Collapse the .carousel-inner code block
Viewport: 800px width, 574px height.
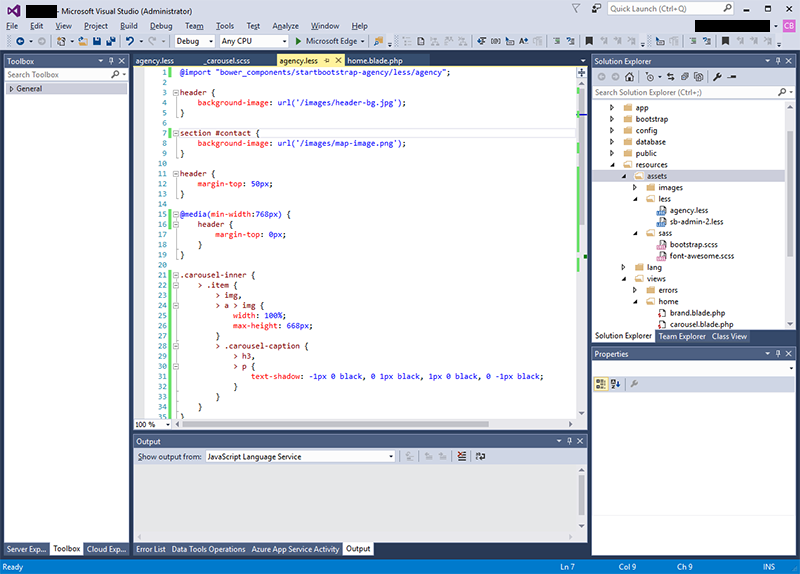pos(176,275)
